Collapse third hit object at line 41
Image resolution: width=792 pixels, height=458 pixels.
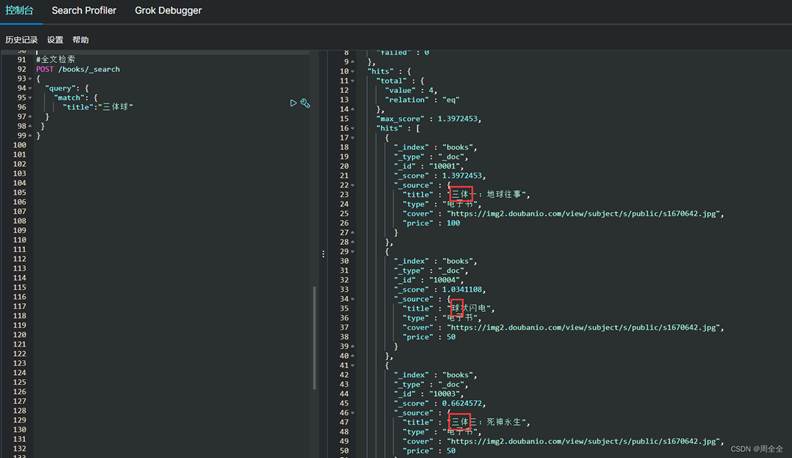point(353,365)
